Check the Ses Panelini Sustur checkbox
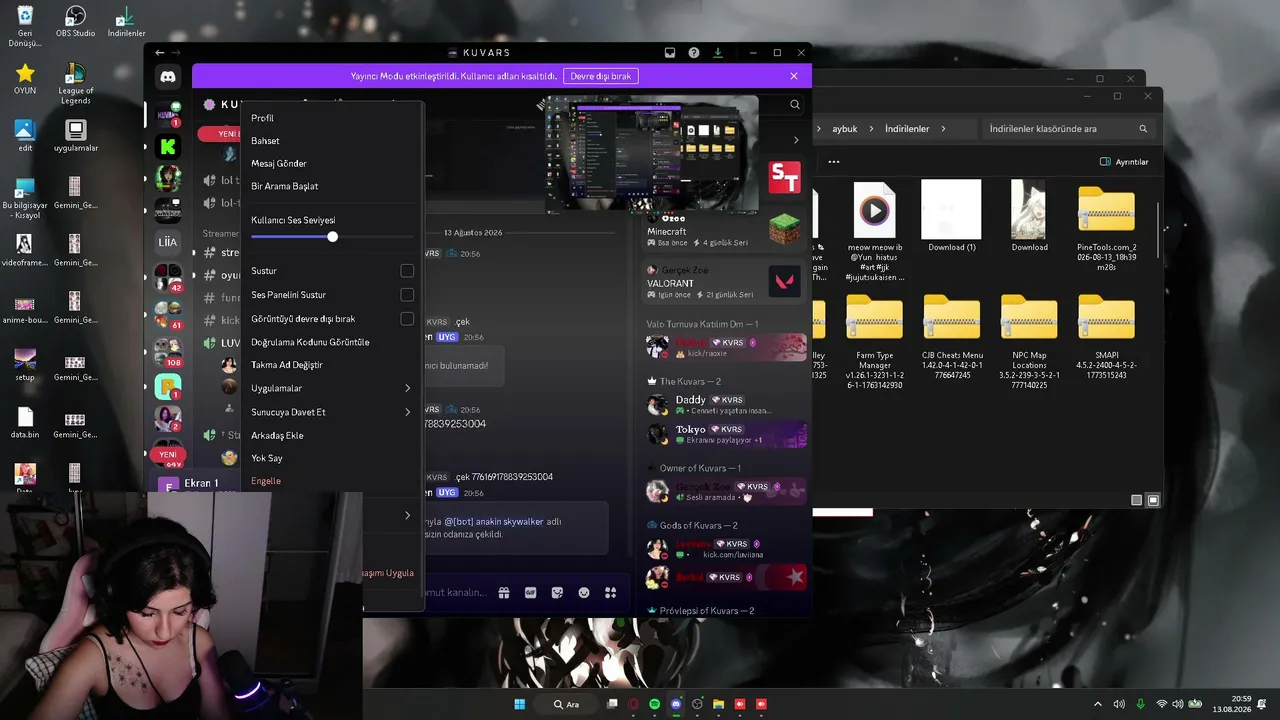This screenshot has height=720, width=1280. 407,295
